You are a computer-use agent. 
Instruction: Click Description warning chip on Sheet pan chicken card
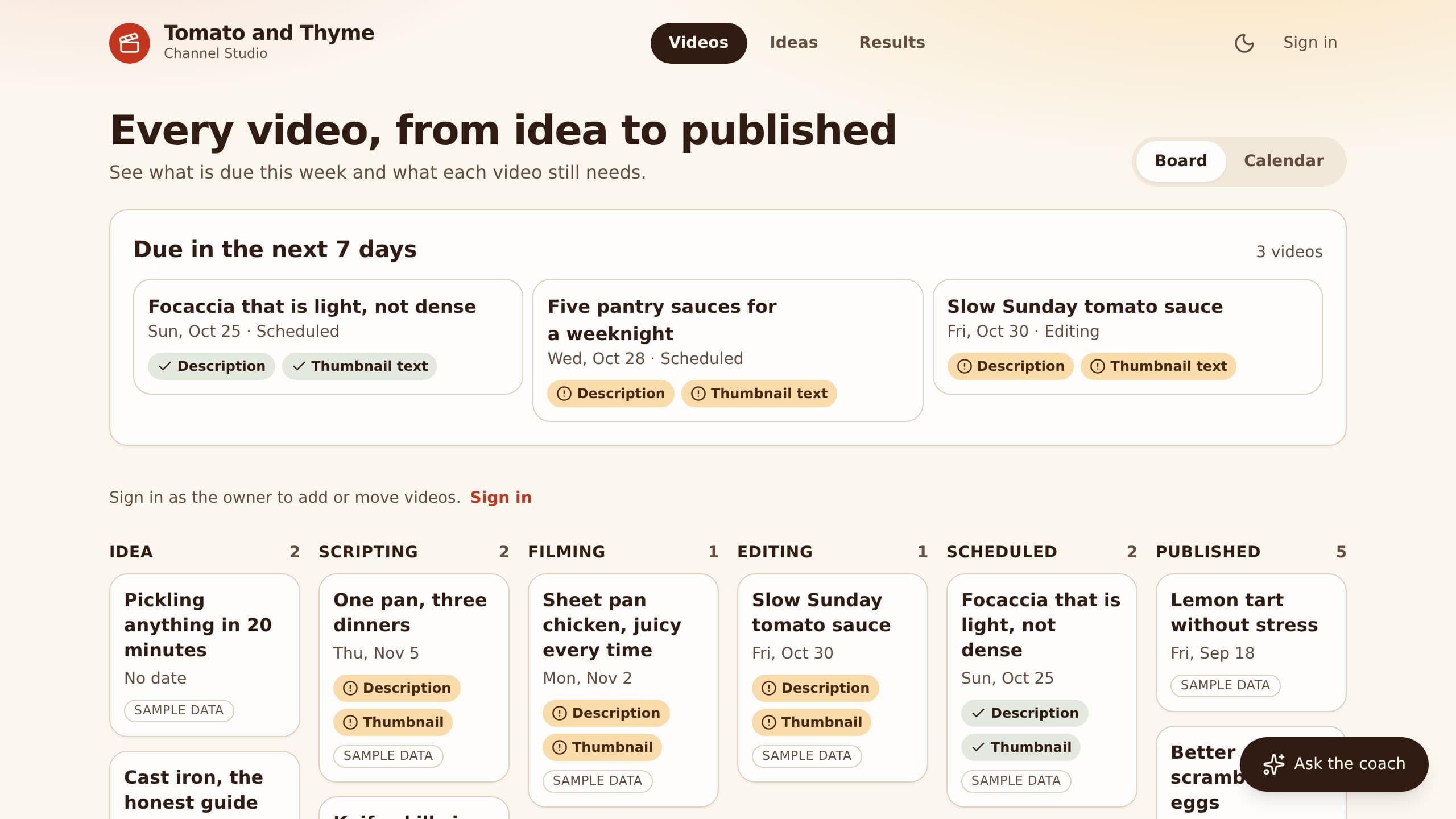(606, 713)
